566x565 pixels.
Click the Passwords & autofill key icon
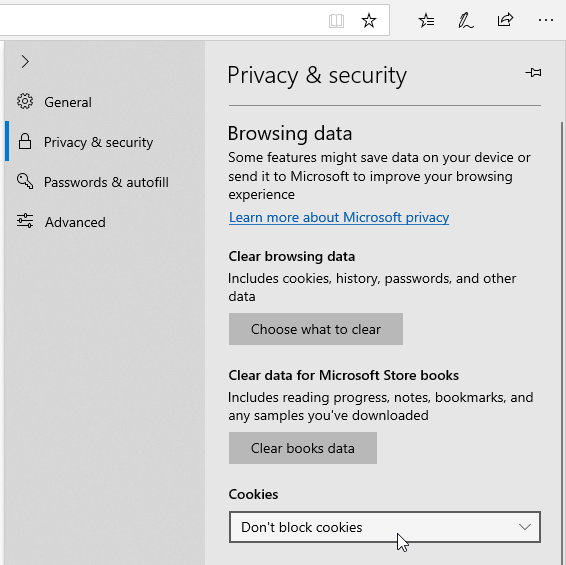(x=25, y=181)
